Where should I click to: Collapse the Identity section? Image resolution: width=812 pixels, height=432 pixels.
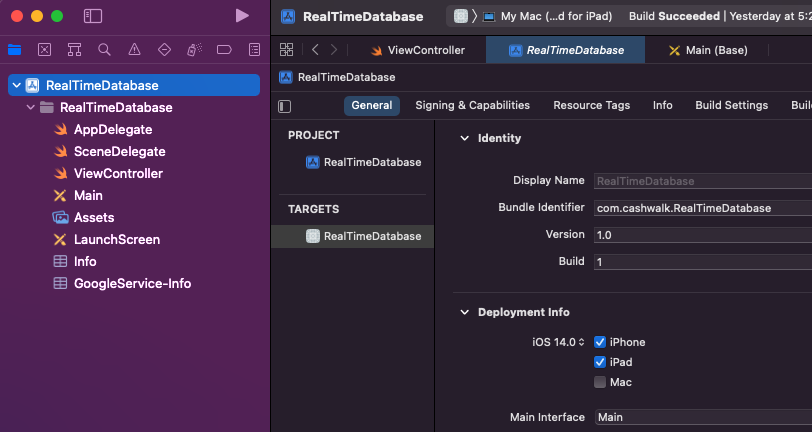point(464,138)
